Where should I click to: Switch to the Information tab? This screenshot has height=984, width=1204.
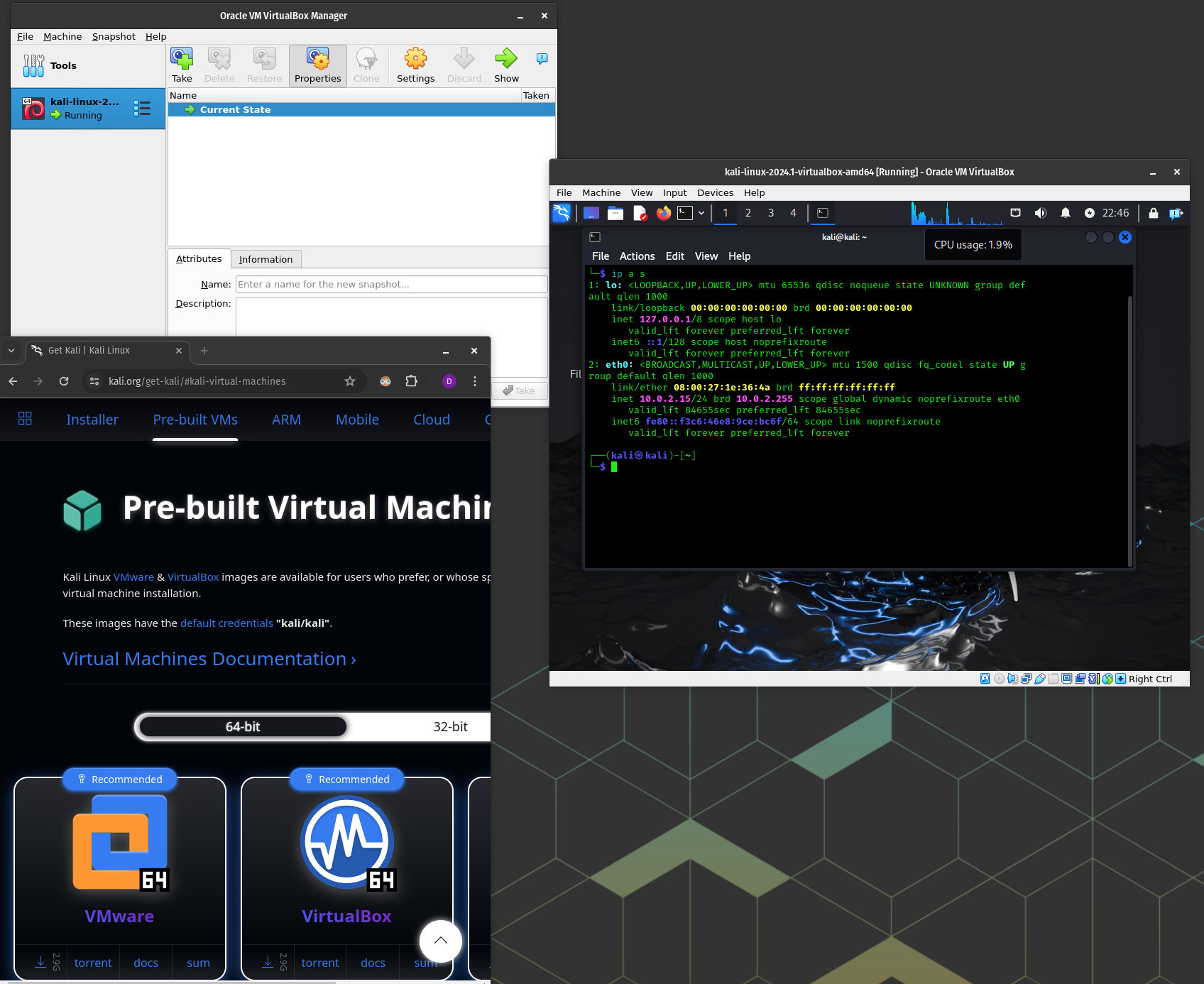coord(266,260)
